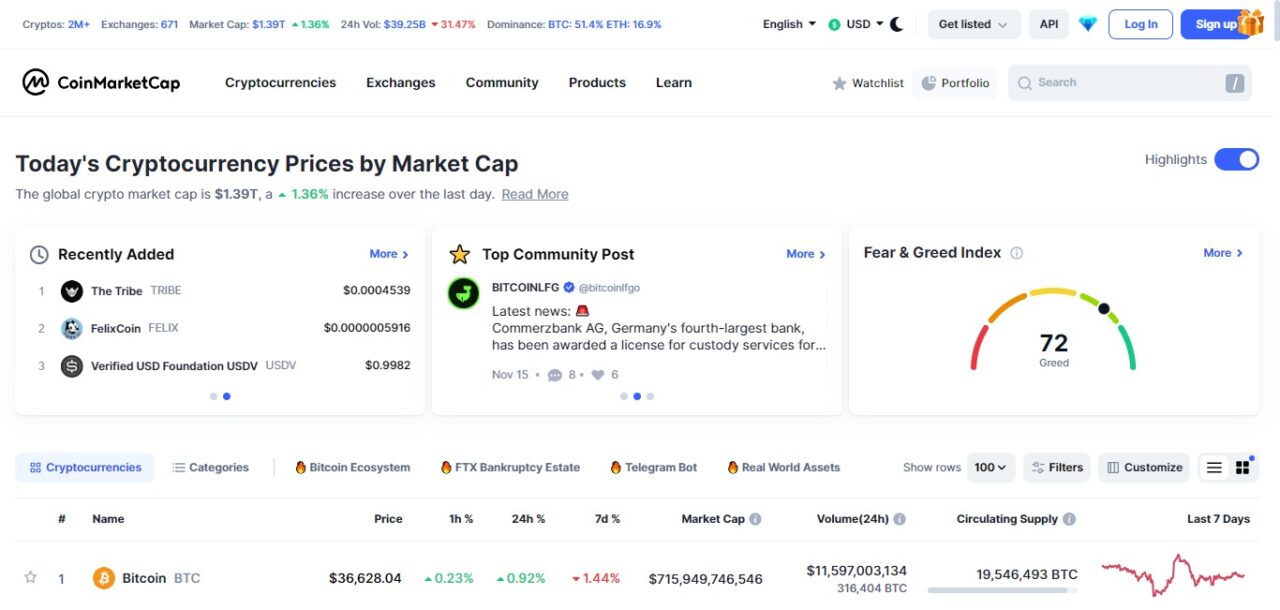Turn off the Highlights switch
The height and width of the screenshot is (610, 1280).
coord(1237,159)
